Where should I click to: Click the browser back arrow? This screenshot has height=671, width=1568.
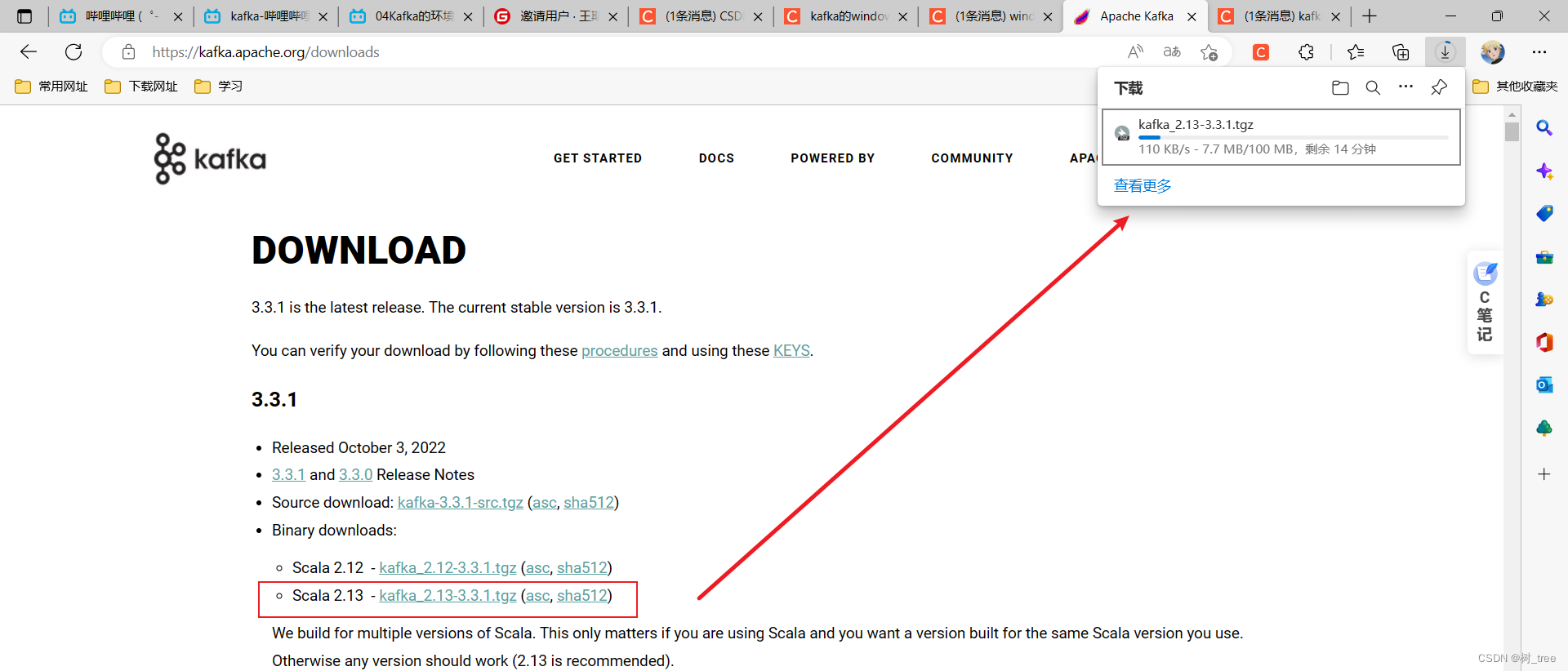tap(29, 52)
